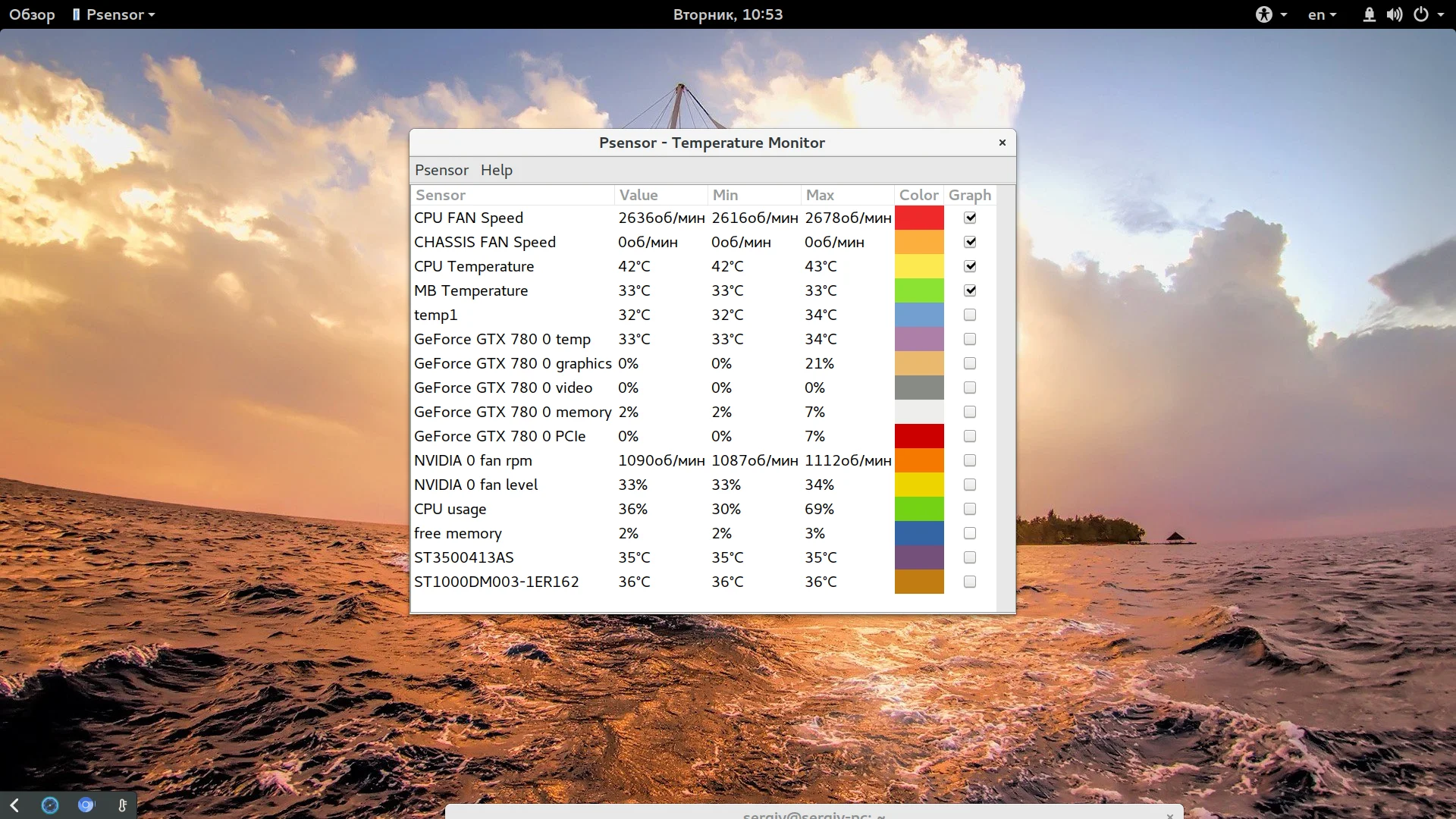Open the en keyboard layout dropdown
1456x819 pixels.
1322,14
